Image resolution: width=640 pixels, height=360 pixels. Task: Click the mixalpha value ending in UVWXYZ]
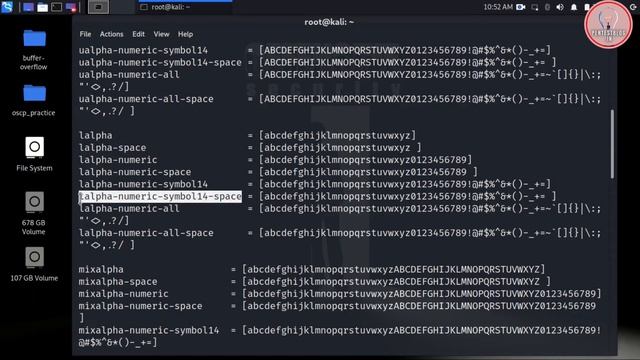[x=393, y=269]
